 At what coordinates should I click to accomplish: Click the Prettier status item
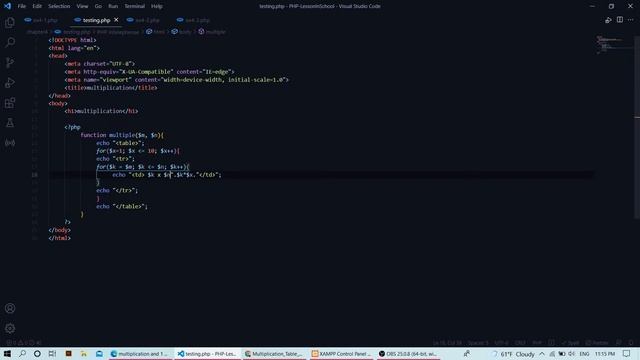click(597, 342)
